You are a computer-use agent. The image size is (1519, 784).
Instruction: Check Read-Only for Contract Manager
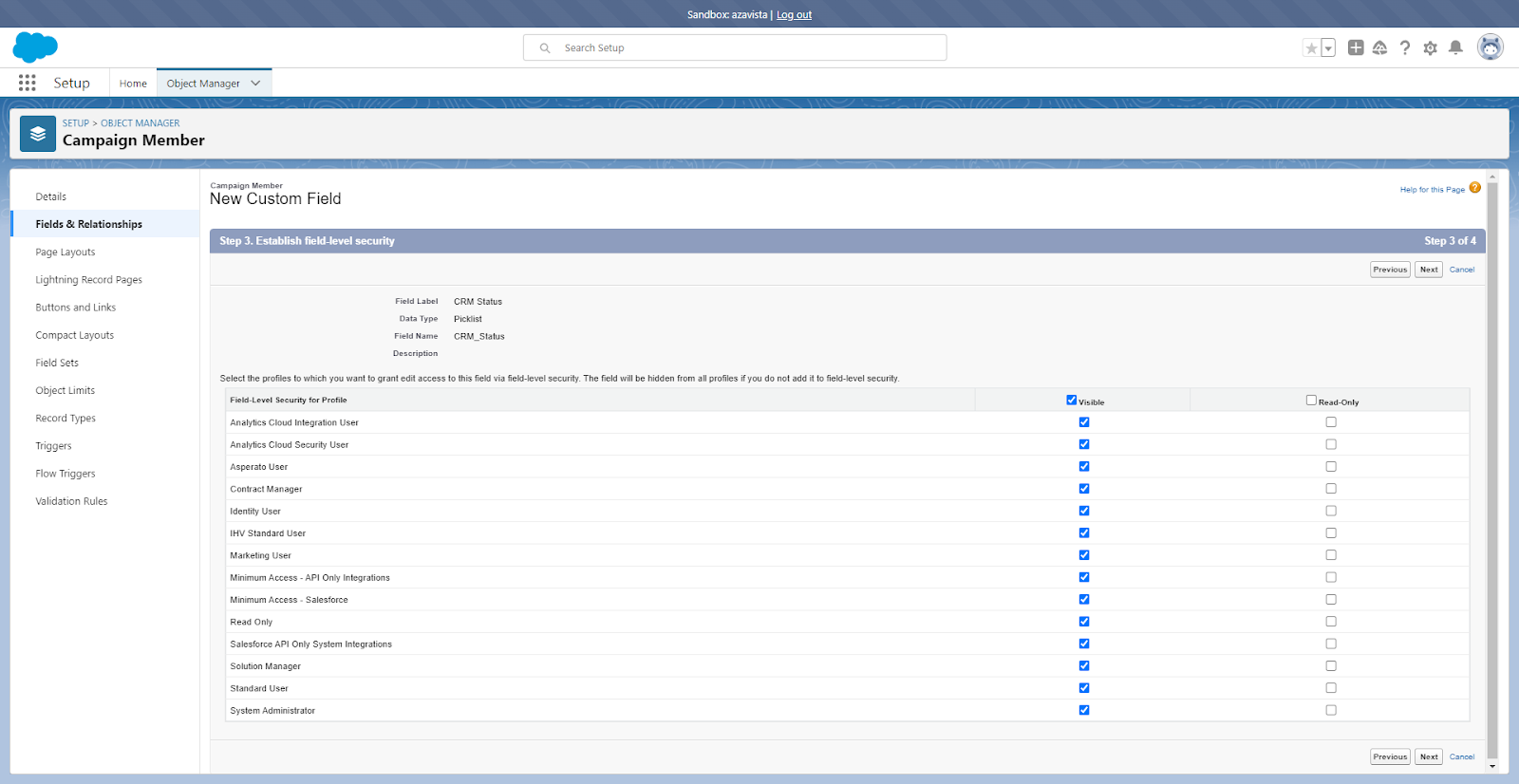pyautogui.click(x=1331, y=489)
